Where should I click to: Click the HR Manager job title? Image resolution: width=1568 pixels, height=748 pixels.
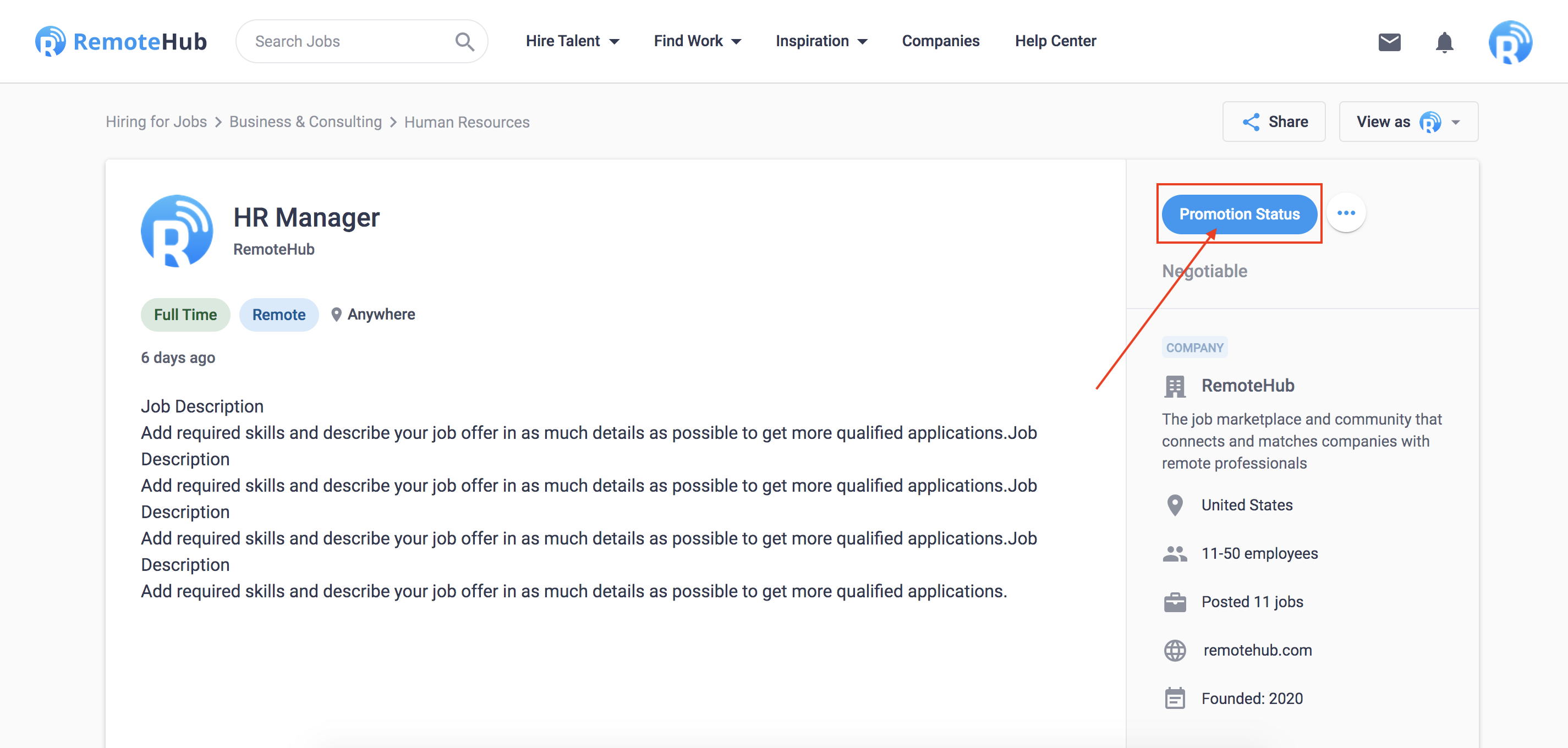[306, 218]
